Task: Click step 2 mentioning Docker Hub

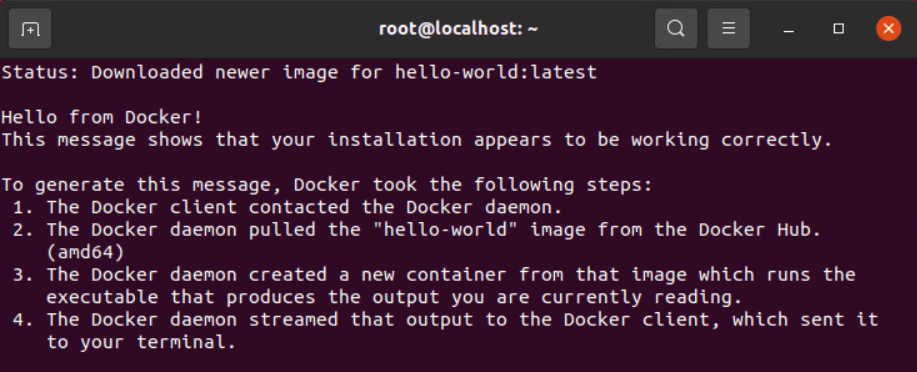Action: pos(417,230)
